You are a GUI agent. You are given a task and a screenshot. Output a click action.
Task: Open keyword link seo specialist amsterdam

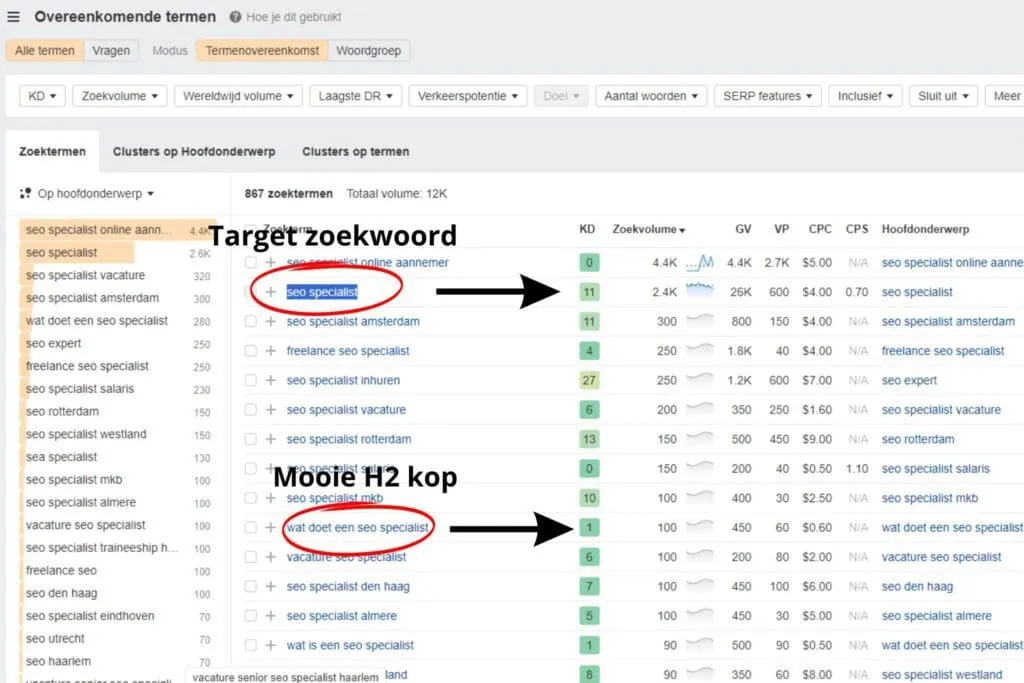353,321
